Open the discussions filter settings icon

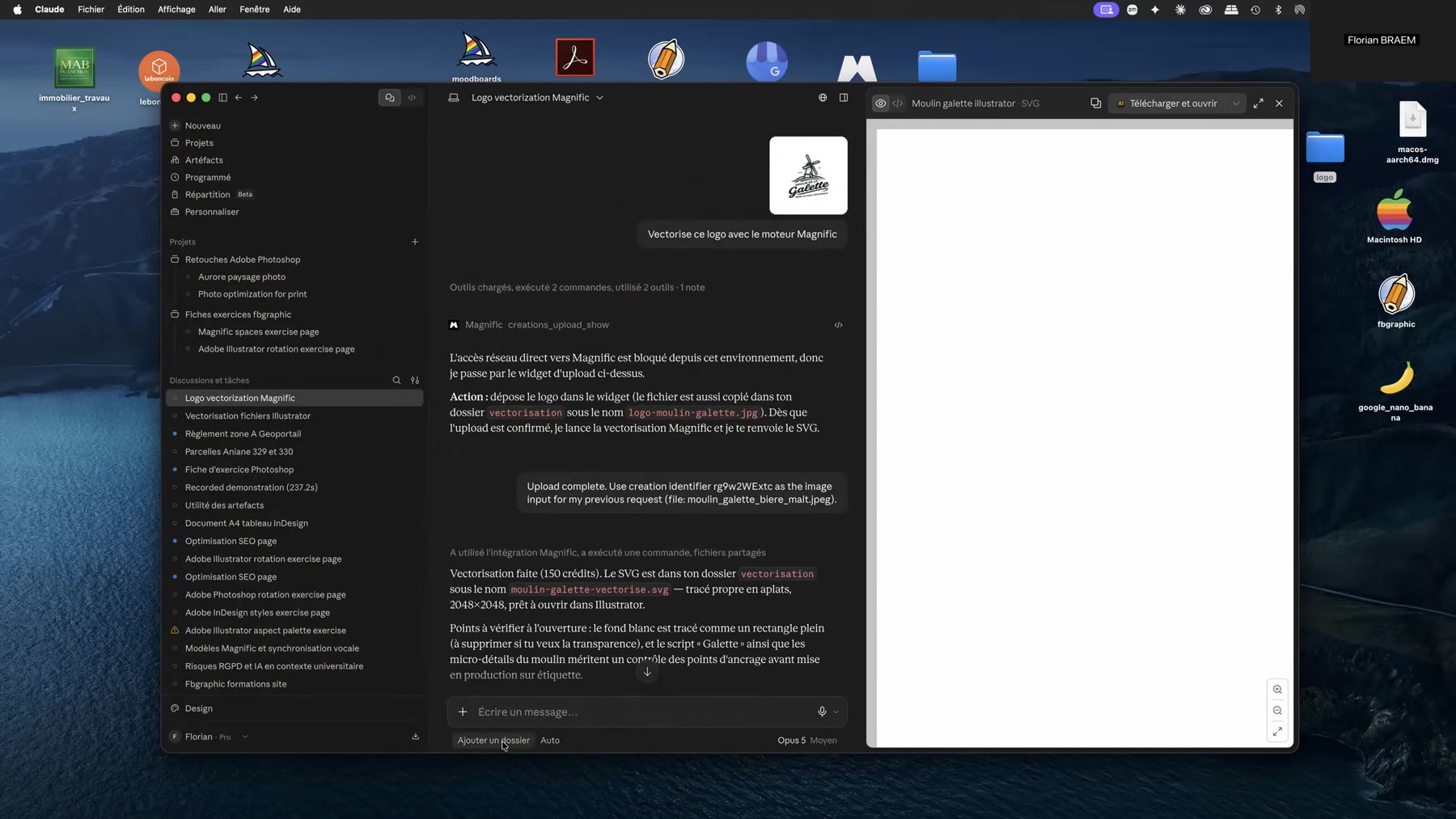415,381
